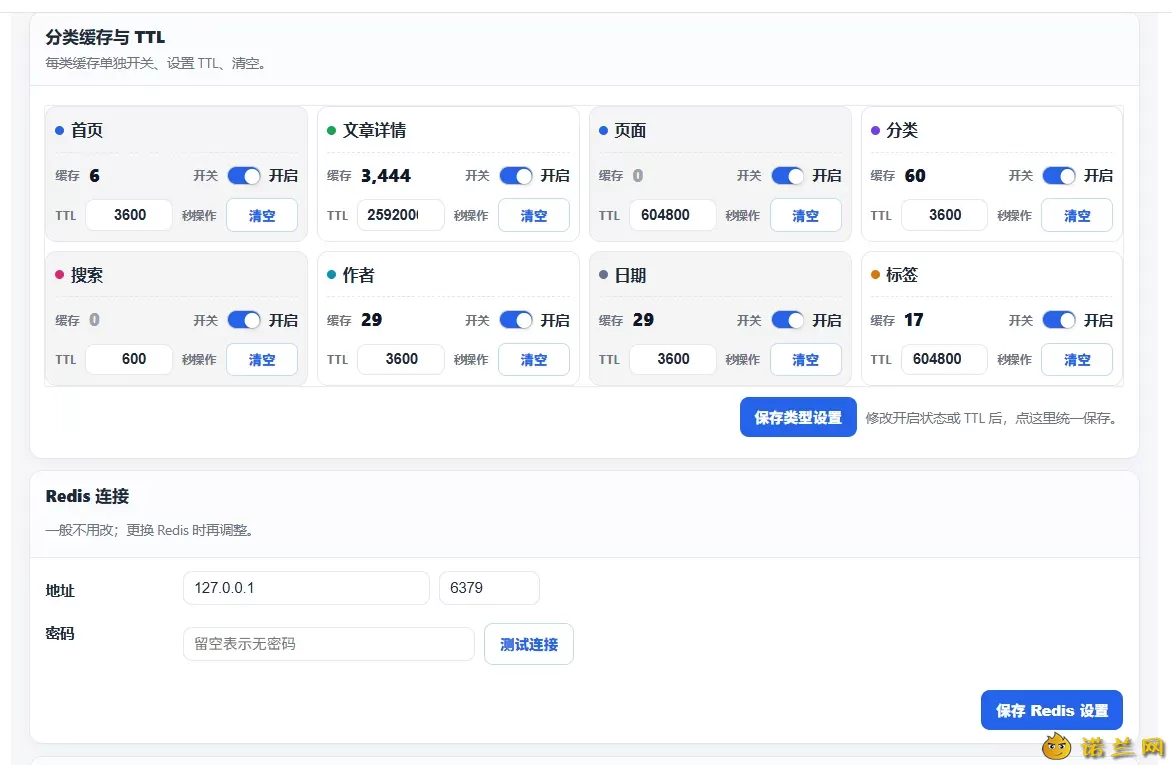Image resolution: width=1172 pixels, height=765 pixels.
Task: Toggle the 标签 cache switch
Action: pyautogui.click(x=1059, y=320)
